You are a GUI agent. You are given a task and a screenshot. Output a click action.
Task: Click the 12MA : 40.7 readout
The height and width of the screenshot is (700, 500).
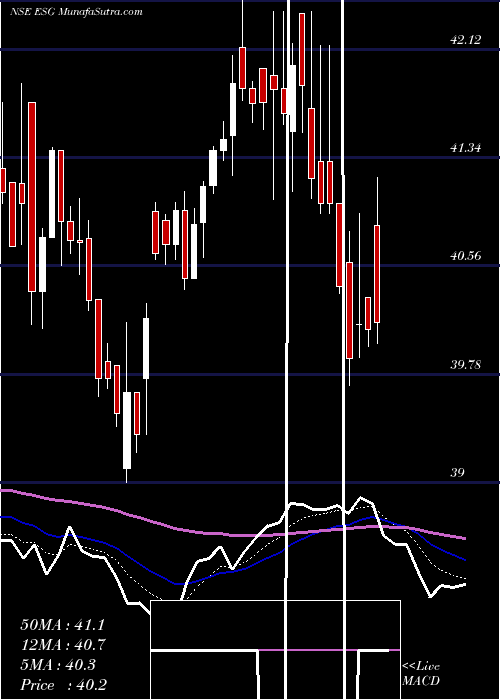pyautogui.click(x=62, y=645)
